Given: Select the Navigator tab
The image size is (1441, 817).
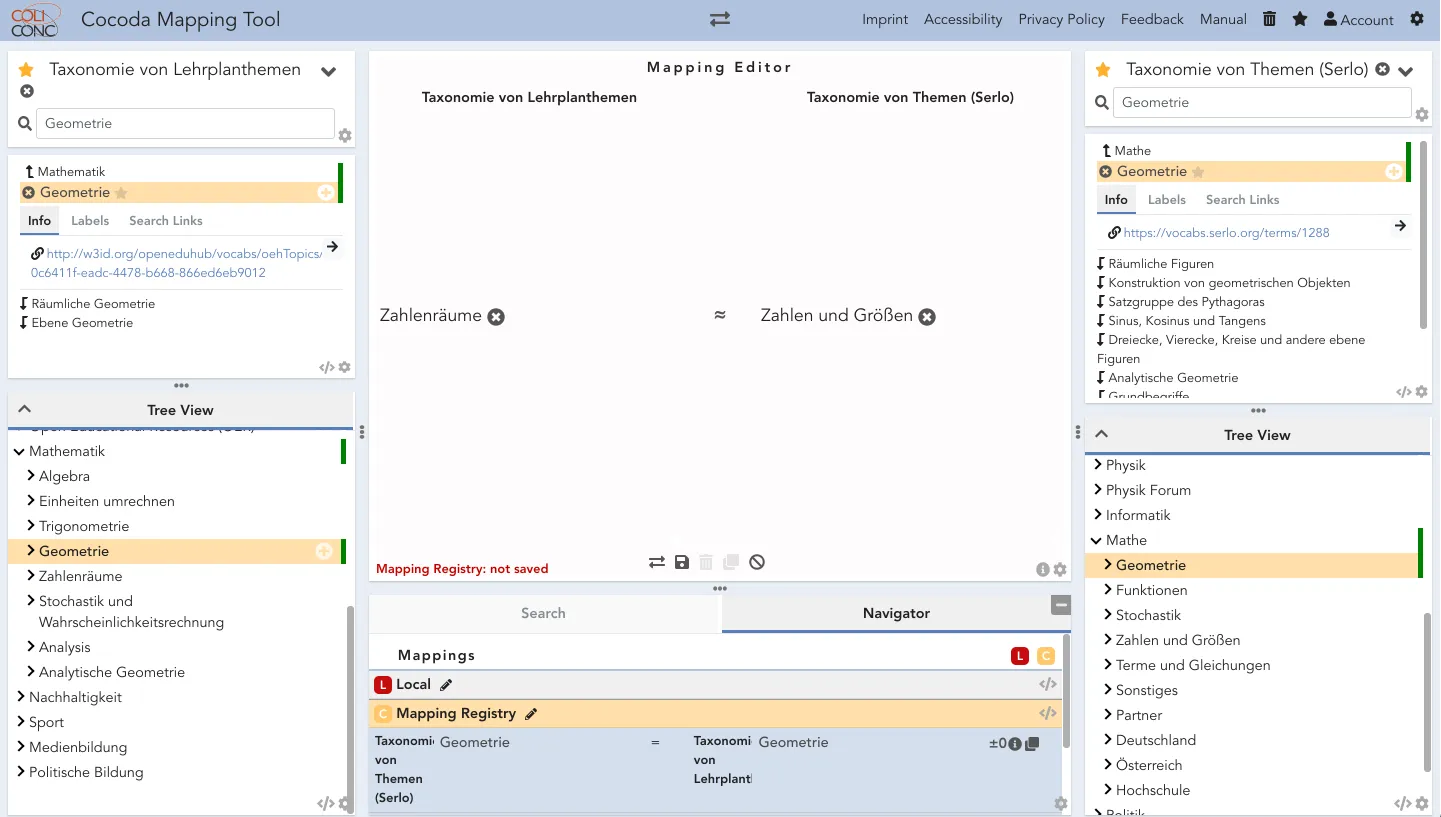Looking at the screenshot, I should click(896, 613).
